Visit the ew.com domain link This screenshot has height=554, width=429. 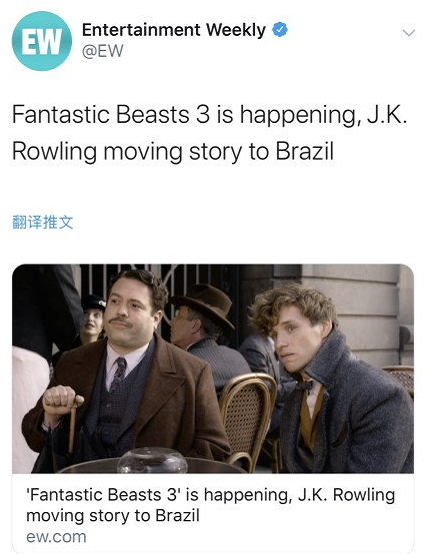56,537
